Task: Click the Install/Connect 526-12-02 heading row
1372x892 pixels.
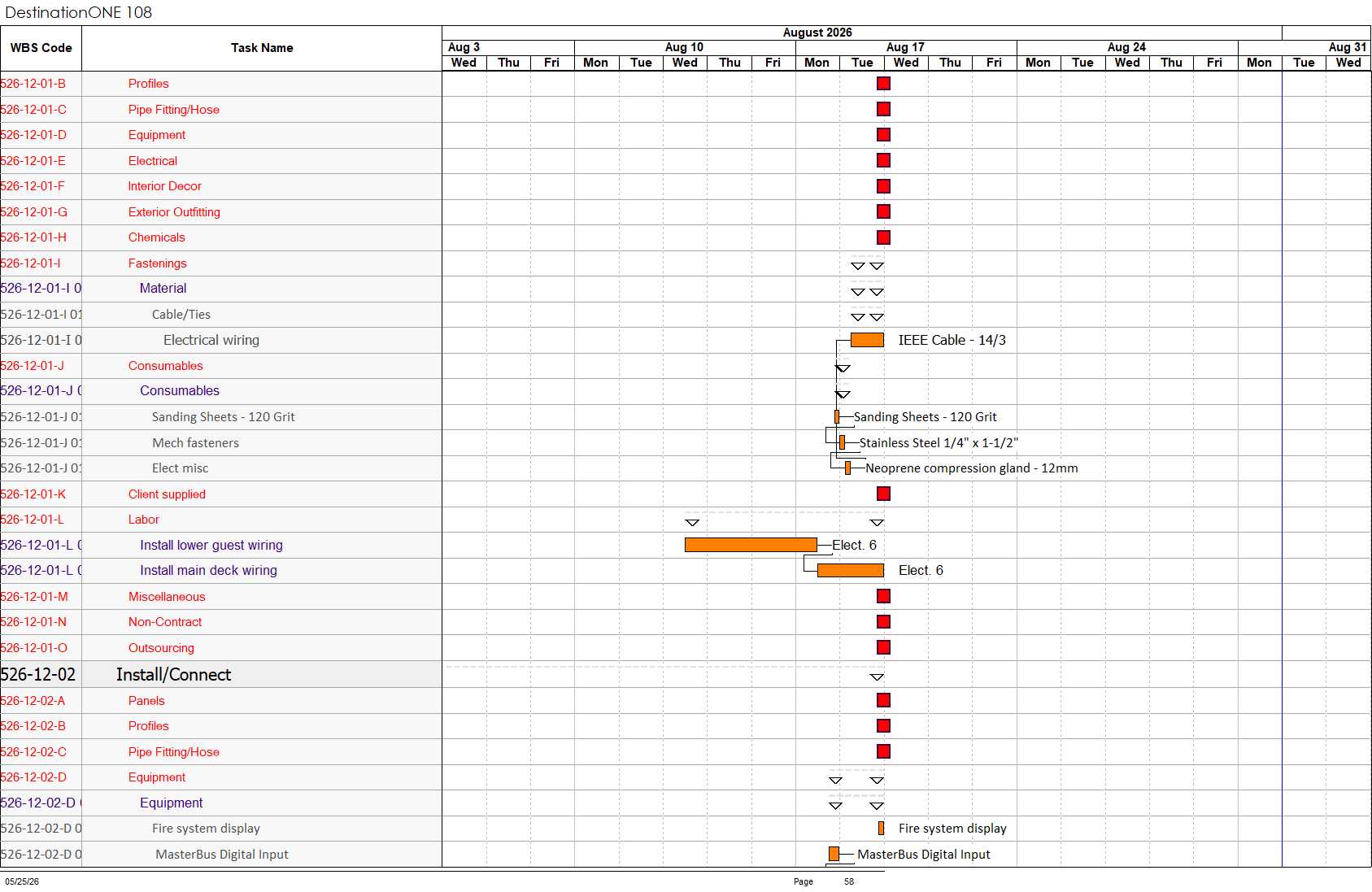Action: pyautogui.click(x=220, y=674)
